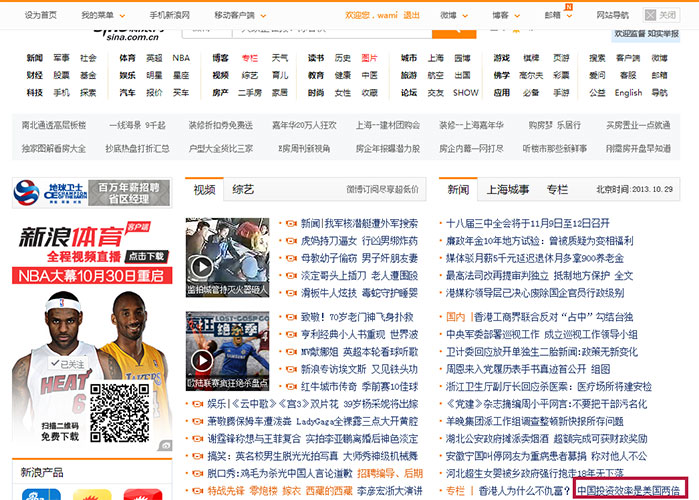Open 网站导航 in top bar

[x=613, y=15]
